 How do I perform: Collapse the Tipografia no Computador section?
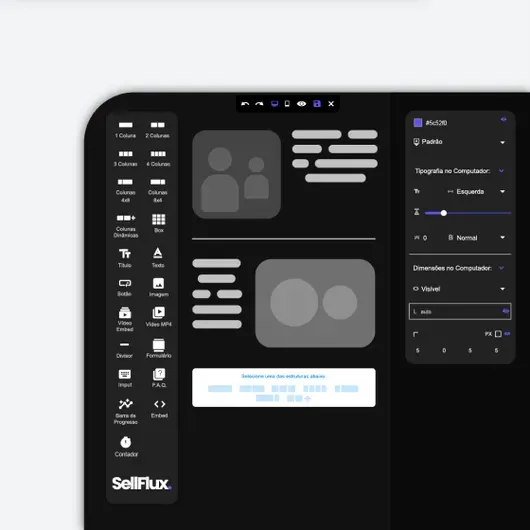pyautogui.click(x=501, y=171)
